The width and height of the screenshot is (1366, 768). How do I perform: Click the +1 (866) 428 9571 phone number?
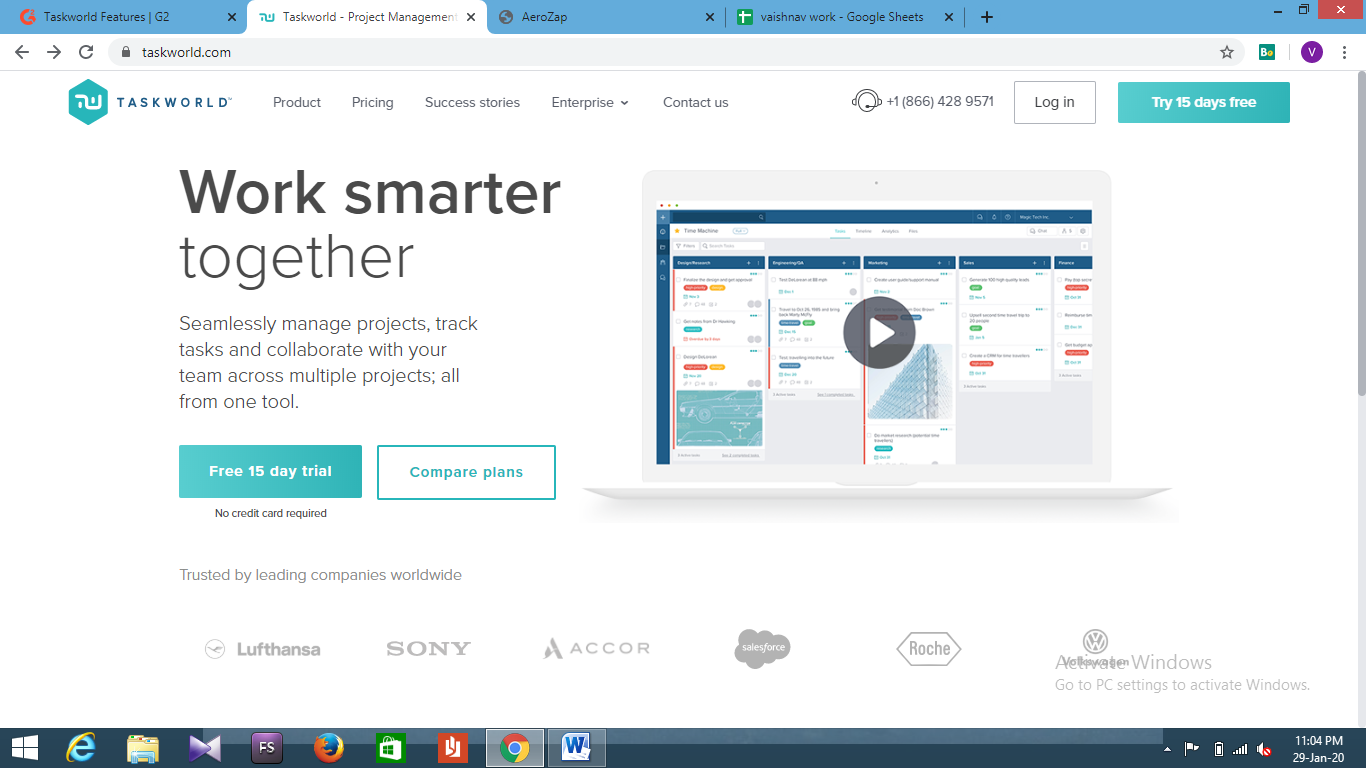click(x=940, y=101)
